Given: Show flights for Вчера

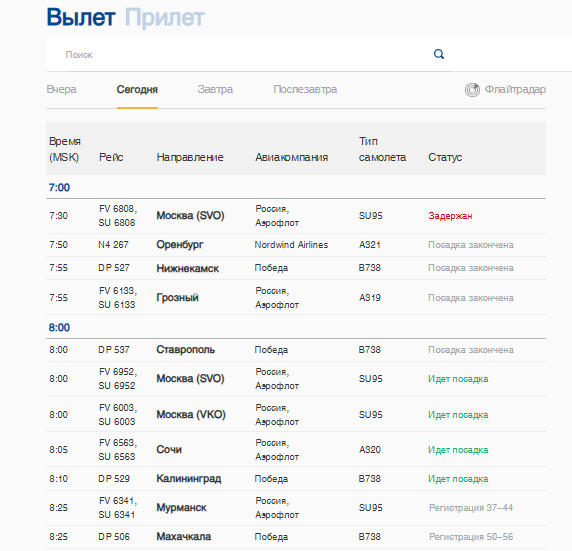Looking at the screenshot, I should coord(62,89).
